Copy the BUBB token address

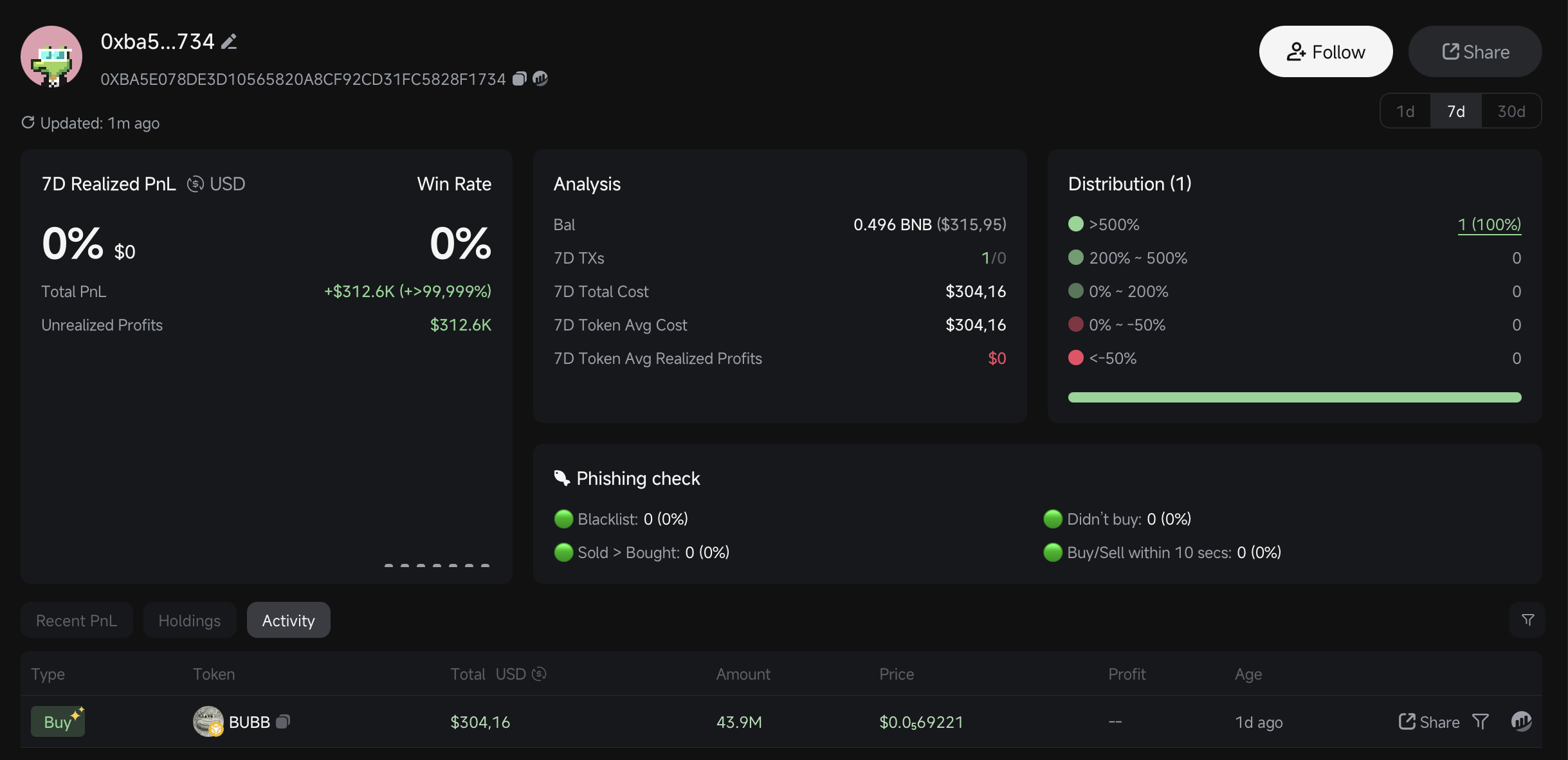click(283, 722)
